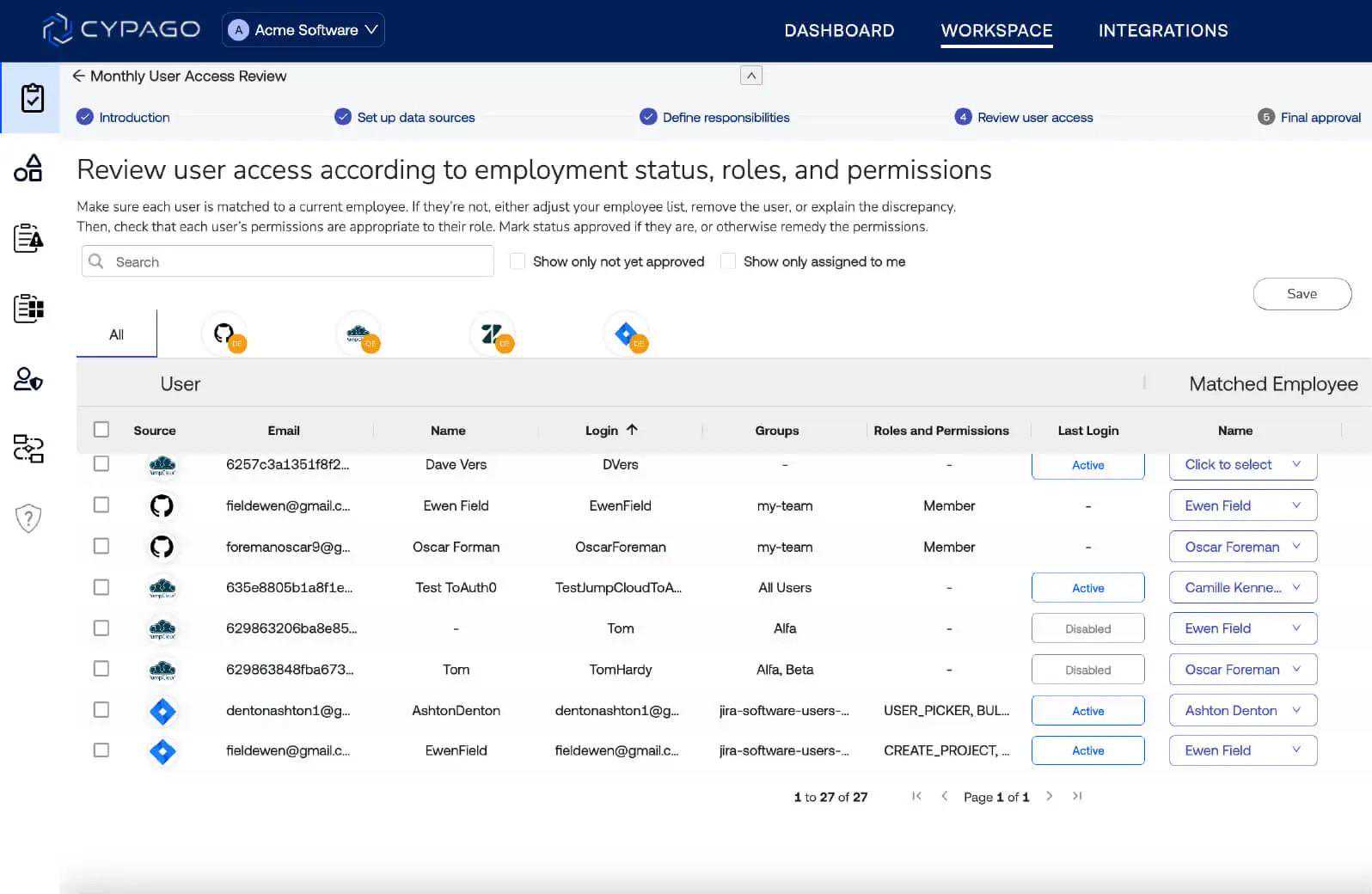Filter users by the Zendesk source icon
Image resolution: width=1372 pixels, height=894 pixels.
coord(493,334)
